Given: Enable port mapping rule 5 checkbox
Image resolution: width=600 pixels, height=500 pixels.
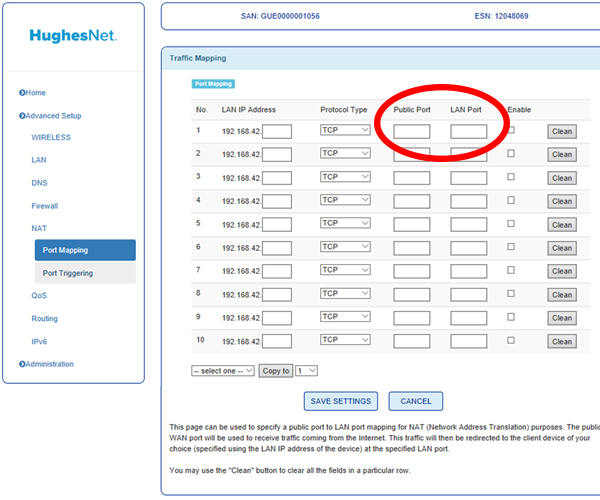Looking at the screenshot, I should point(511,223).
